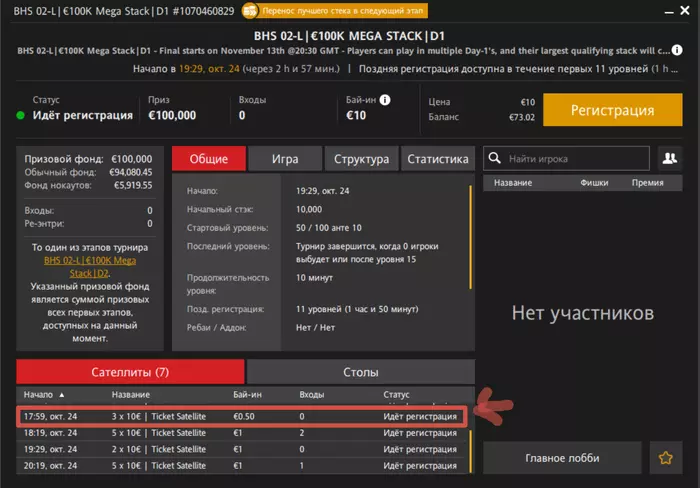700x488 pixels.
Task: Select the 20:19 5 x 10€ Ticket Satellite row
Action: pos(242,466)
